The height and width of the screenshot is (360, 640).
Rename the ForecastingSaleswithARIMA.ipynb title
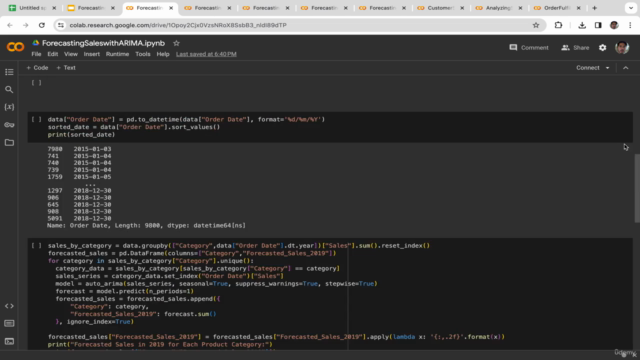[103, 43]
